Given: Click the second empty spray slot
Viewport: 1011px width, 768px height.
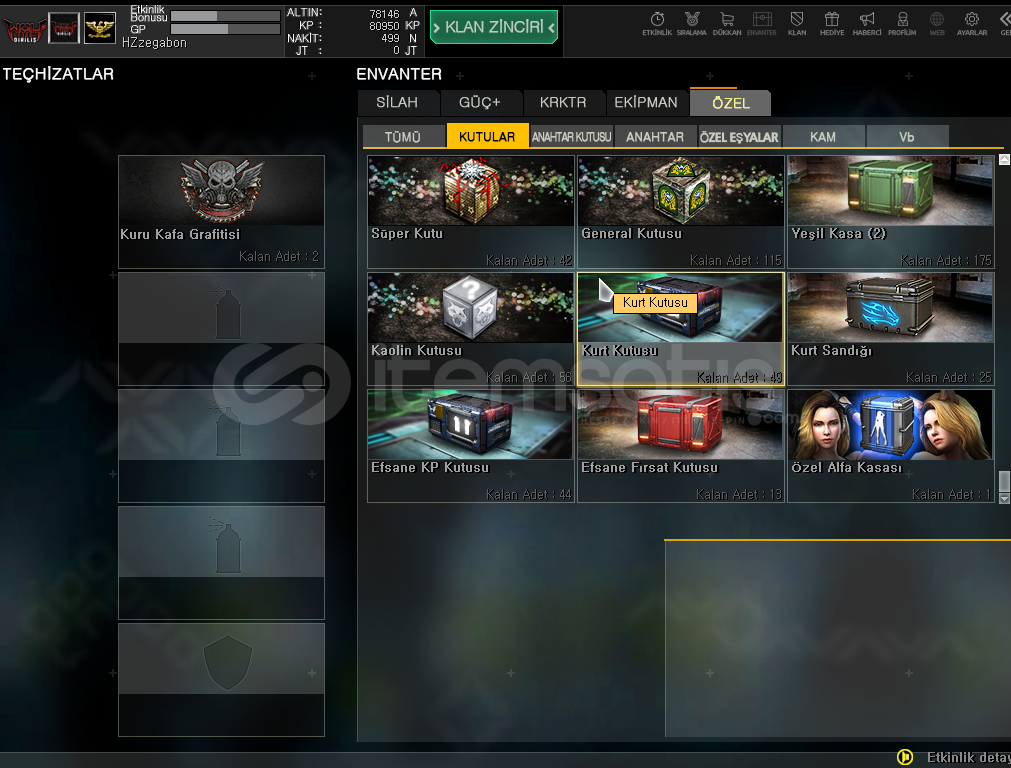Looking at the screenshot, I should (x=221, y=446).
